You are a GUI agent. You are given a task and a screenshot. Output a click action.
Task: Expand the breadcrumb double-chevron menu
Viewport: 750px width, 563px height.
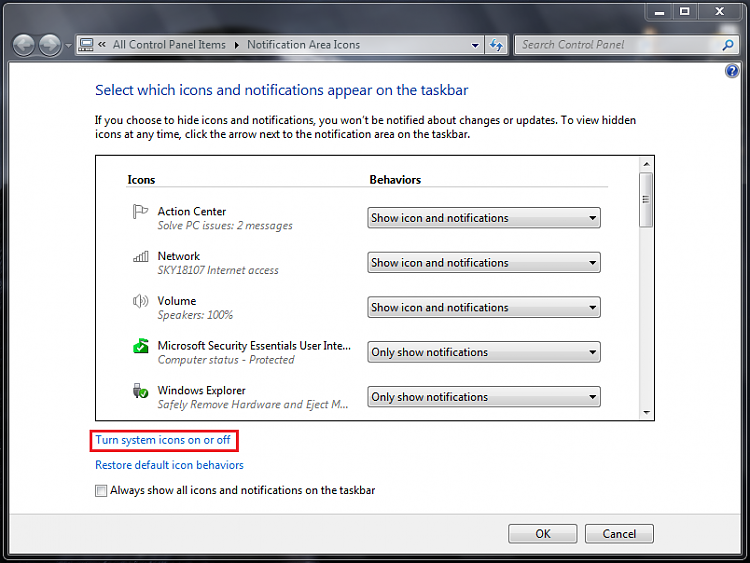102,44
